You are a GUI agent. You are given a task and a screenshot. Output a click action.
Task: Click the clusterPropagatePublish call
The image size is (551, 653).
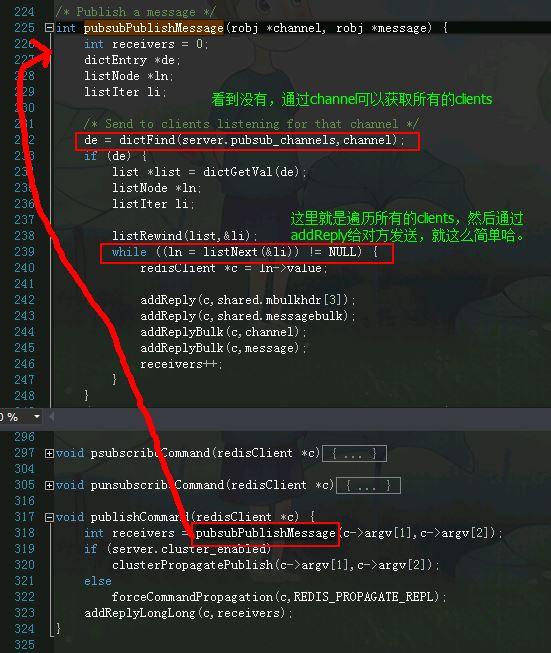pos(192,565)
